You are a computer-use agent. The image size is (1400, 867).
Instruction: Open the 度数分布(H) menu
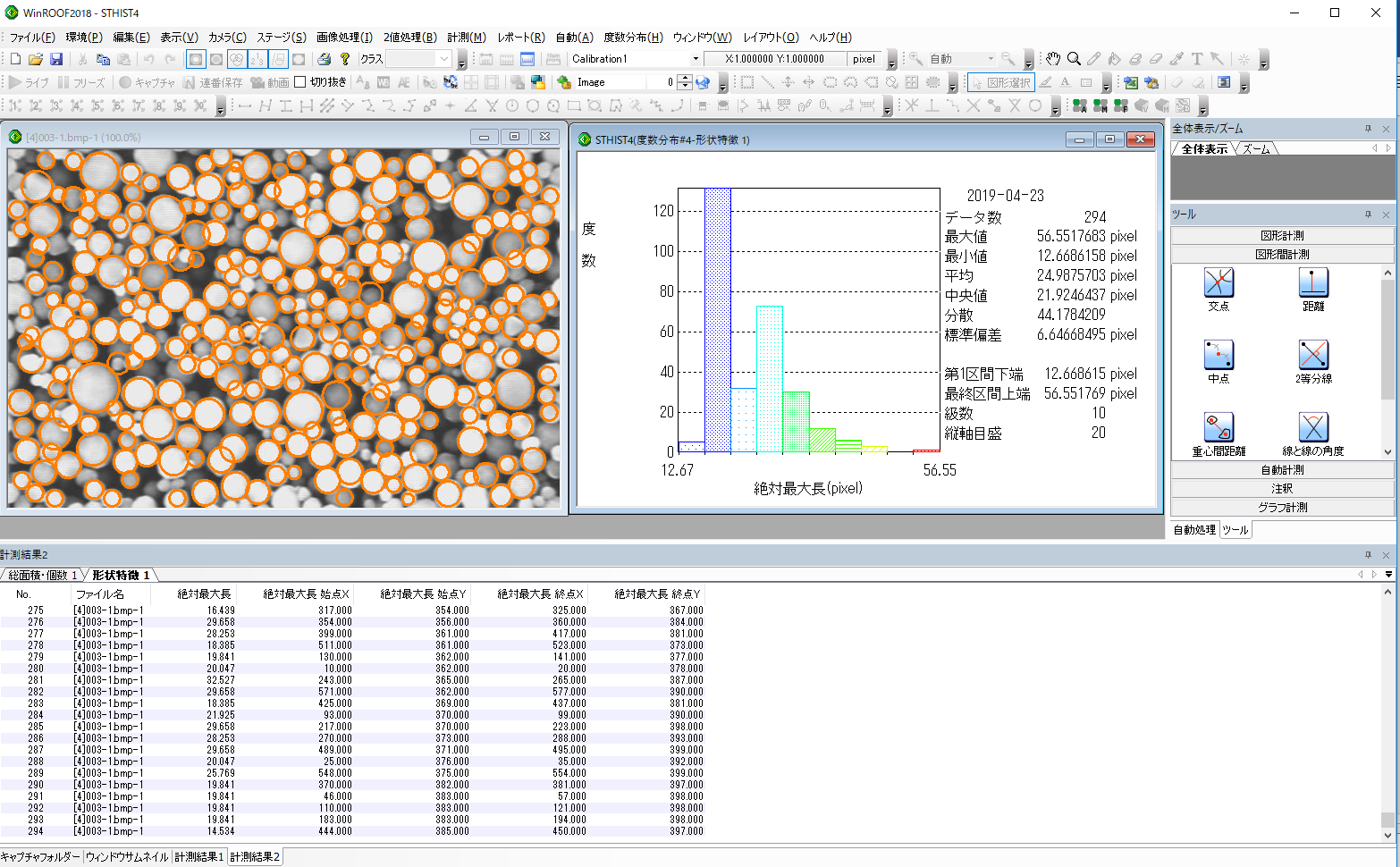pos(633,38)
